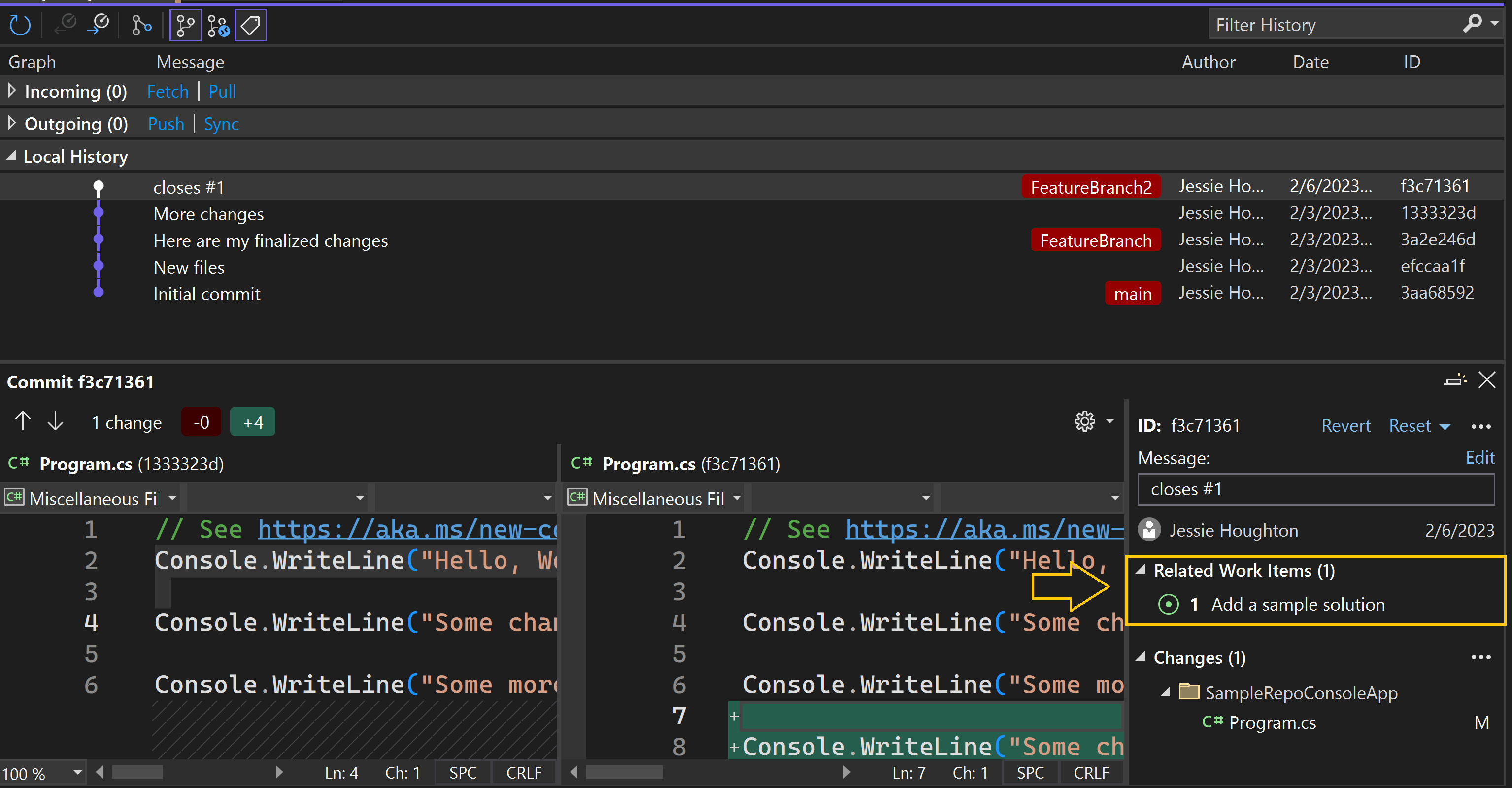
Task: Toggle the show remote branches button
Action: [x=218, y=25]
